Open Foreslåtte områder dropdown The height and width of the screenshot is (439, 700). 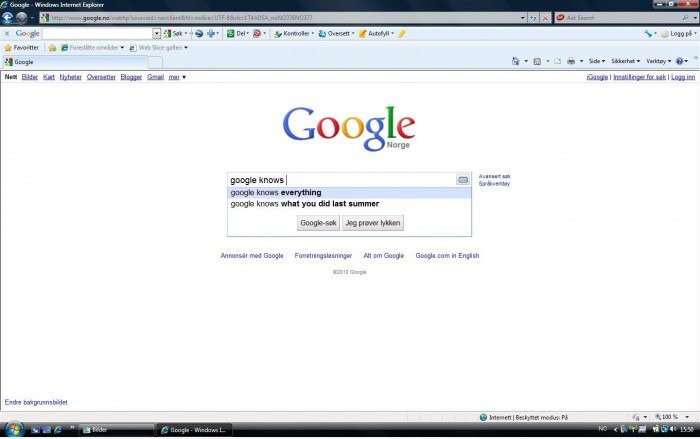click(x=92, y=47)
